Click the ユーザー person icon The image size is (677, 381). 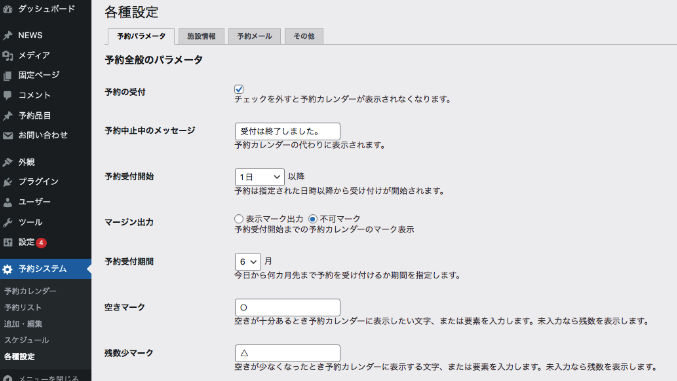coord(8,202)
